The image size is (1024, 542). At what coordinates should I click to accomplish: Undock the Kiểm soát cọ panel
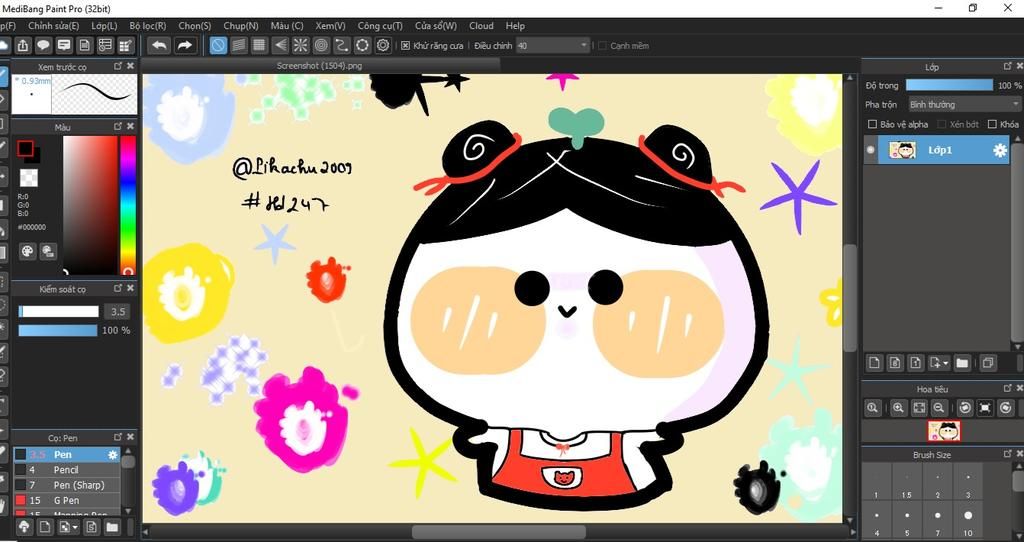pos(118,288)
